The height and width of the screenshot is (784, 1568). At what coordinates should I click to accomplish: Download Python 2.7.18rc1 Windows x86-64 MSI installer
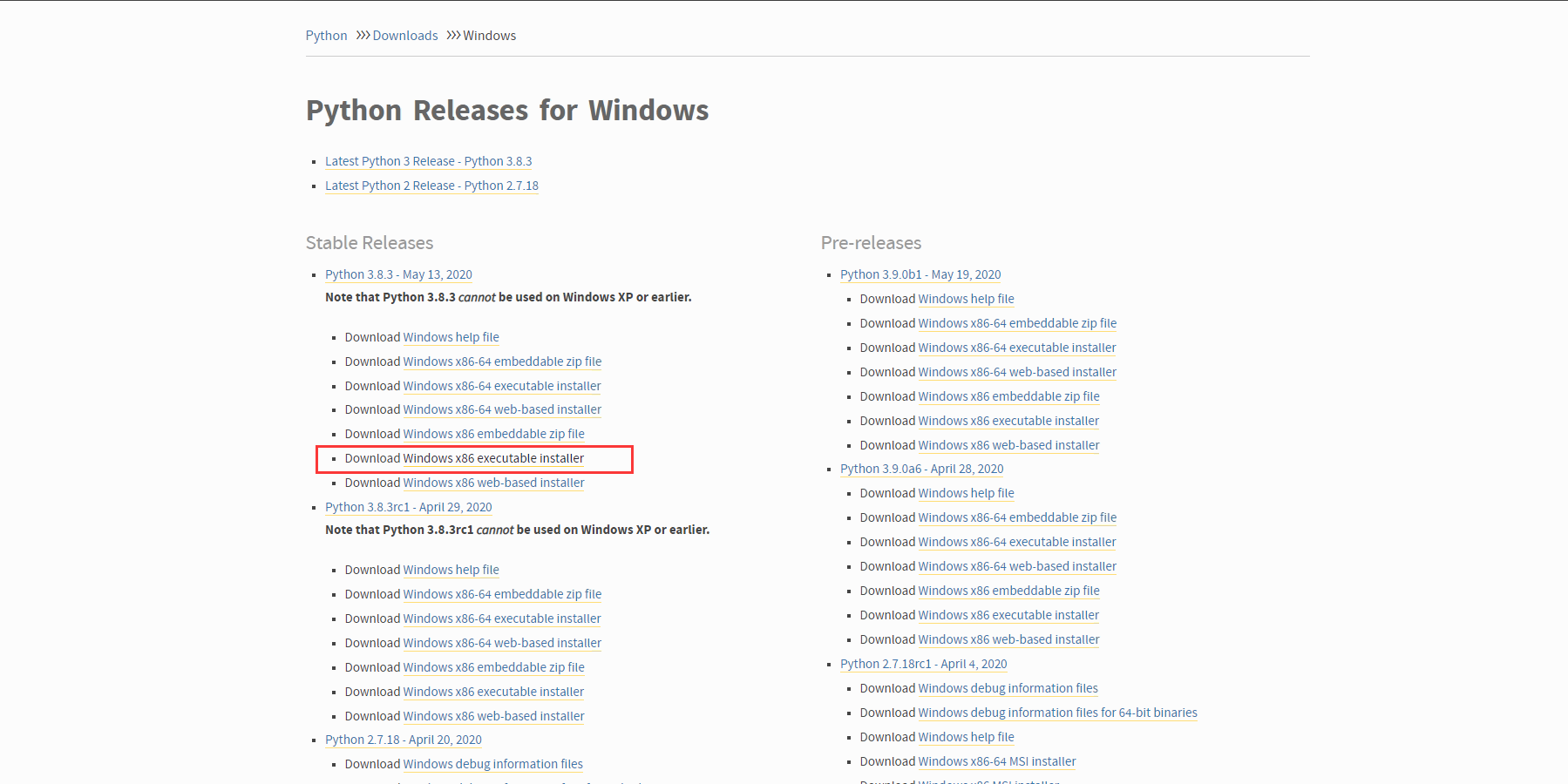[997, 761]
